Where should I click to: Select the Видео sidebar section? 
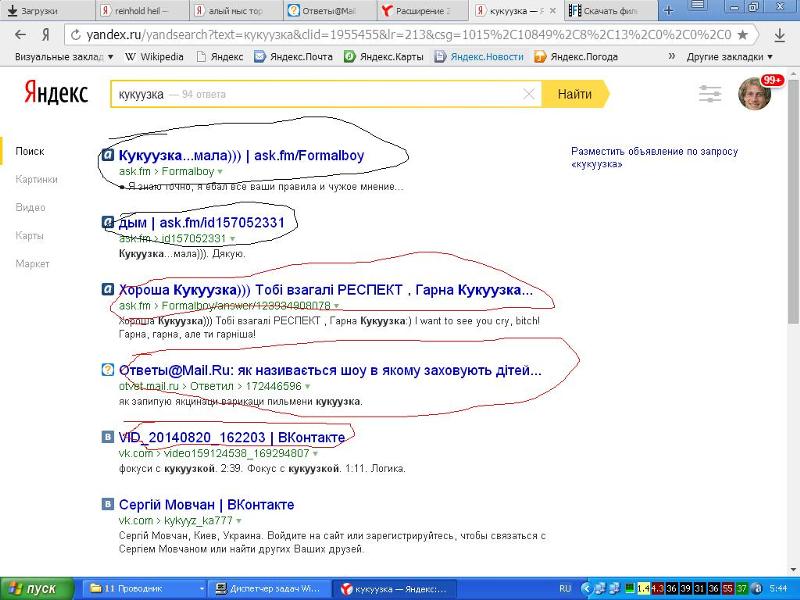[30, 207]
